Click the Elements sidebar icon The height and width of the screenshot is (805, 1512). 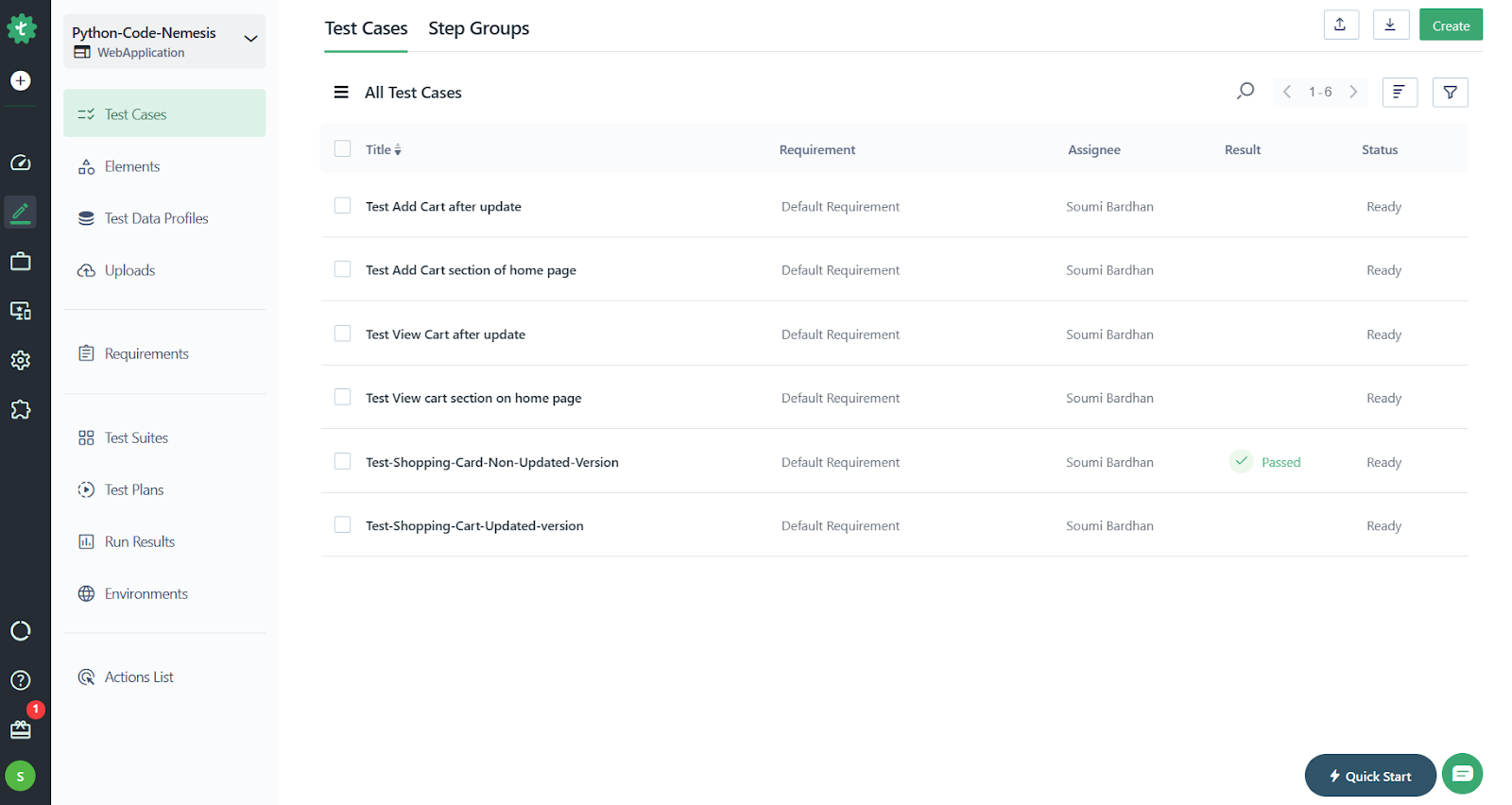86,167
